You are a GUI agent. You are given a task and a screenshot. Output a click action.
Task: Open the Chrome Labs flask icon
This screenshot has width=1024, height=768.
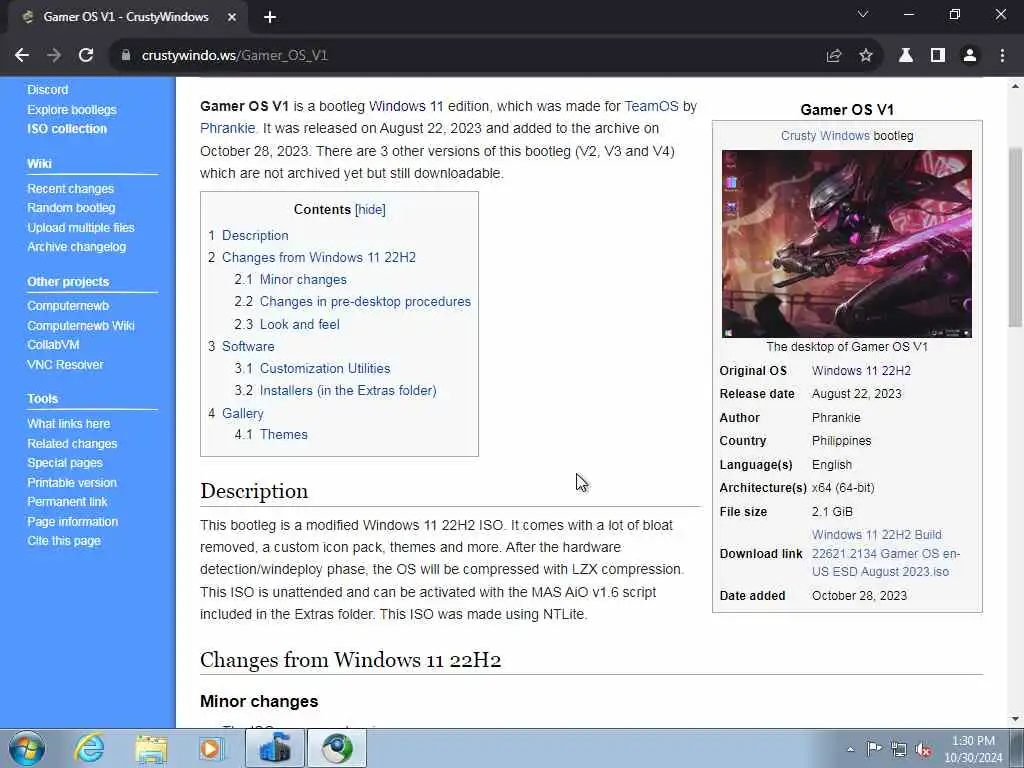point(906,56)
